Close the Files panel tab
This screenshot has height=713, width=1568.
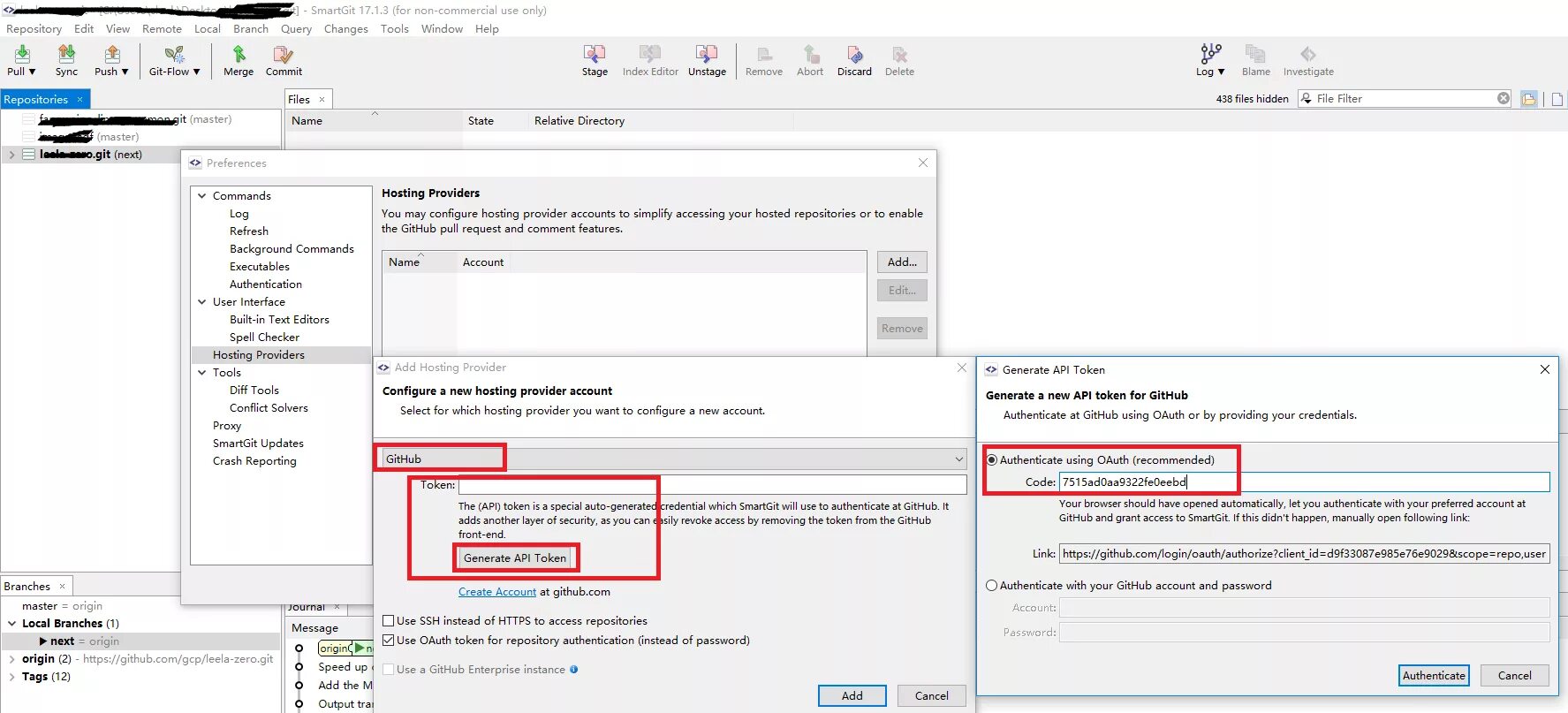(x=322, y=99)
